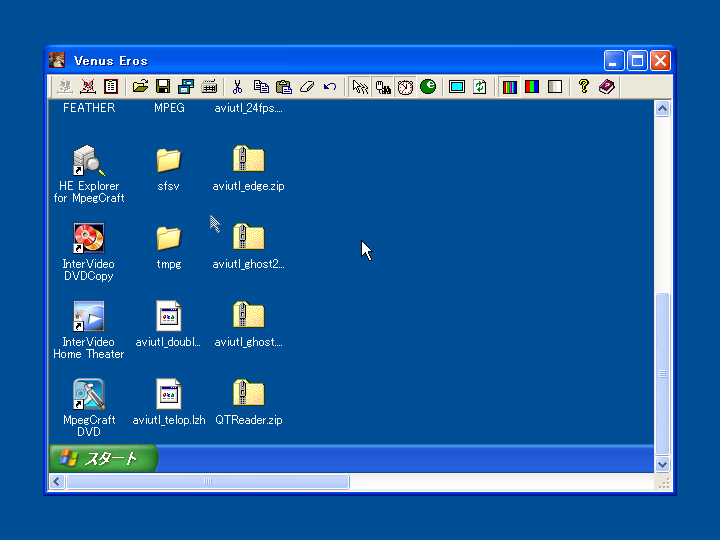This screenshot has width=720, height=540.
Task: Click the horizontal scrollbar left arrow
Action: [57, 481]
